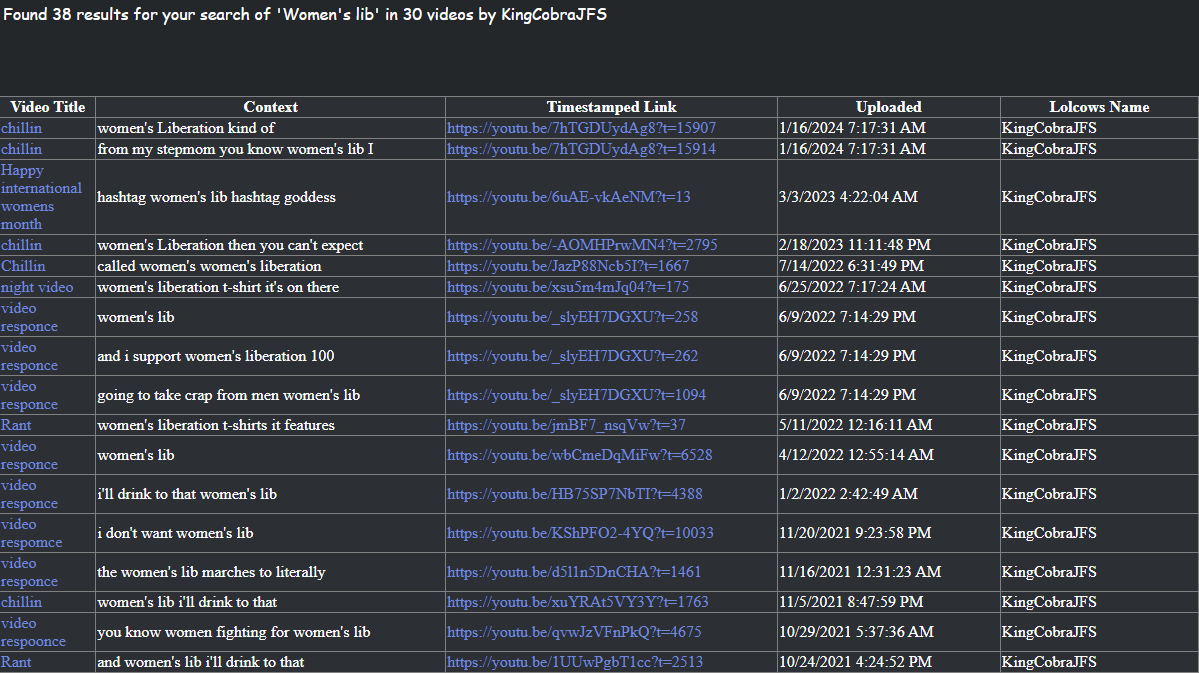The width and height of the screenshot is (1199, 673).
Task: Click the 'Lolcows Name' column header
Action: click(1099, 107)
